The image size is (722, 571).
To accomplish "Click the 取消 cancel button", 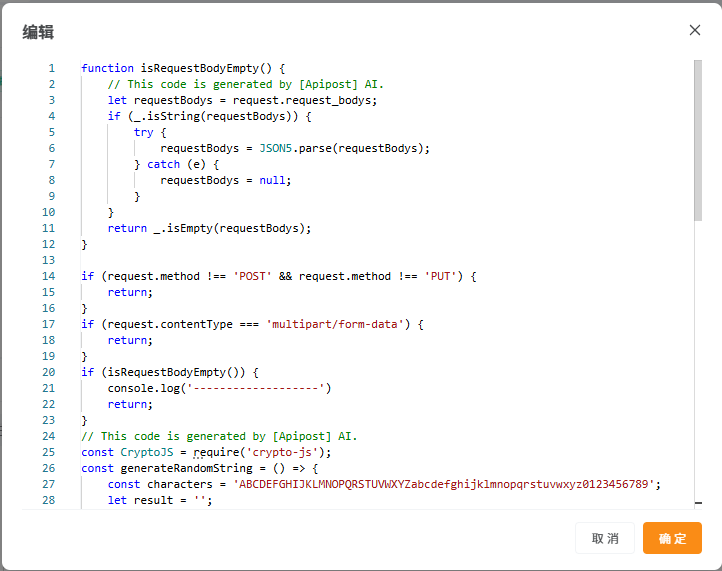I will coord(605,538).
